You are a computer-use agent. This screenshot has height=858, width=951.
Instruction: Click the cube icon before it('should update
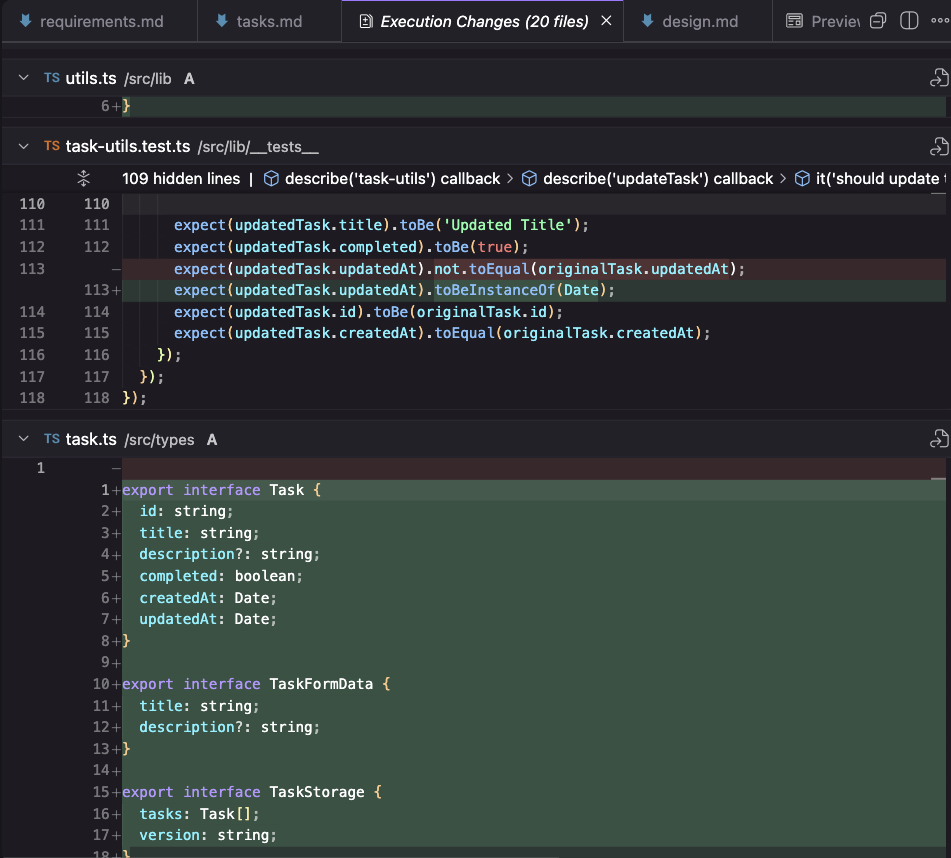[x=802, y=178]
